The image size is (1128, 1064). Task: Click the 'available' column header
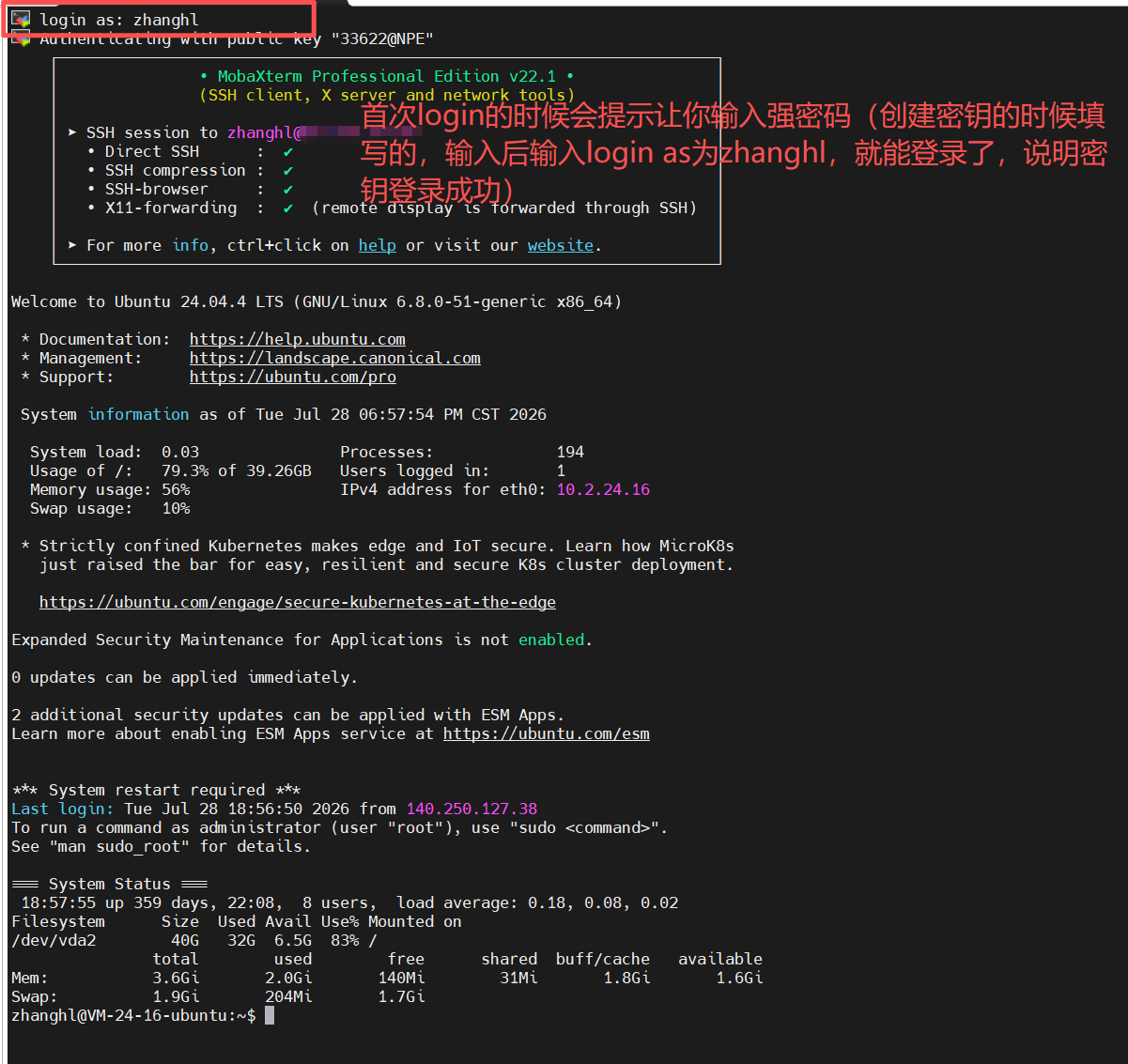point(720,959)
